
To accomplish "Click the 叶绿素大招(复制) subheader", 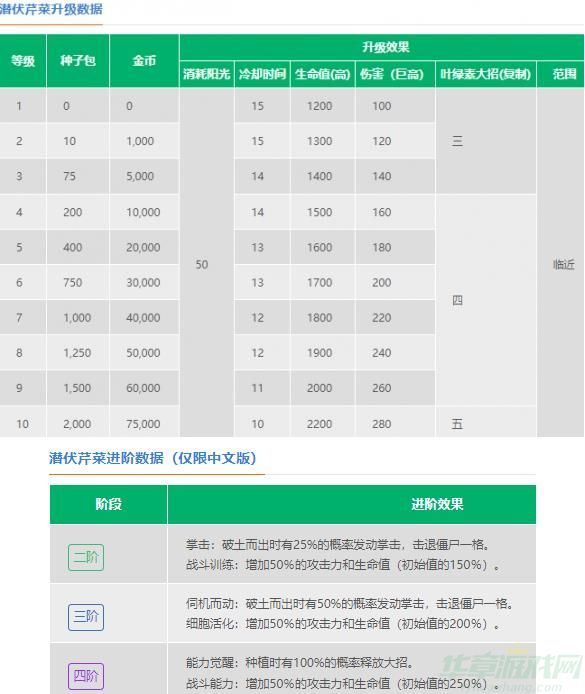I will 485,74.
